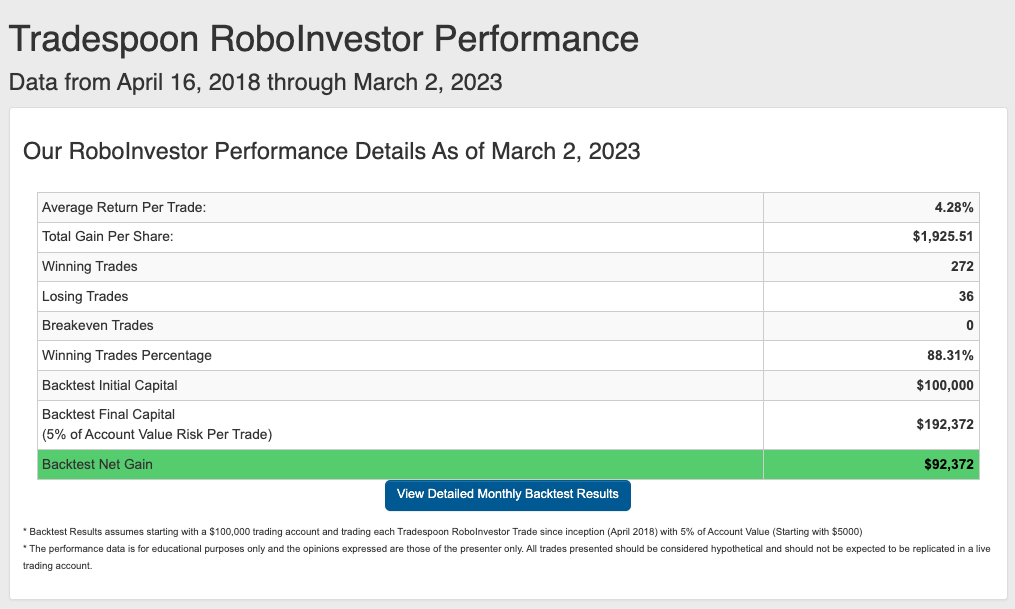The image size is (1015, 609).
Task: Select the Losing Trades row label
Action: tap(85, 296)
